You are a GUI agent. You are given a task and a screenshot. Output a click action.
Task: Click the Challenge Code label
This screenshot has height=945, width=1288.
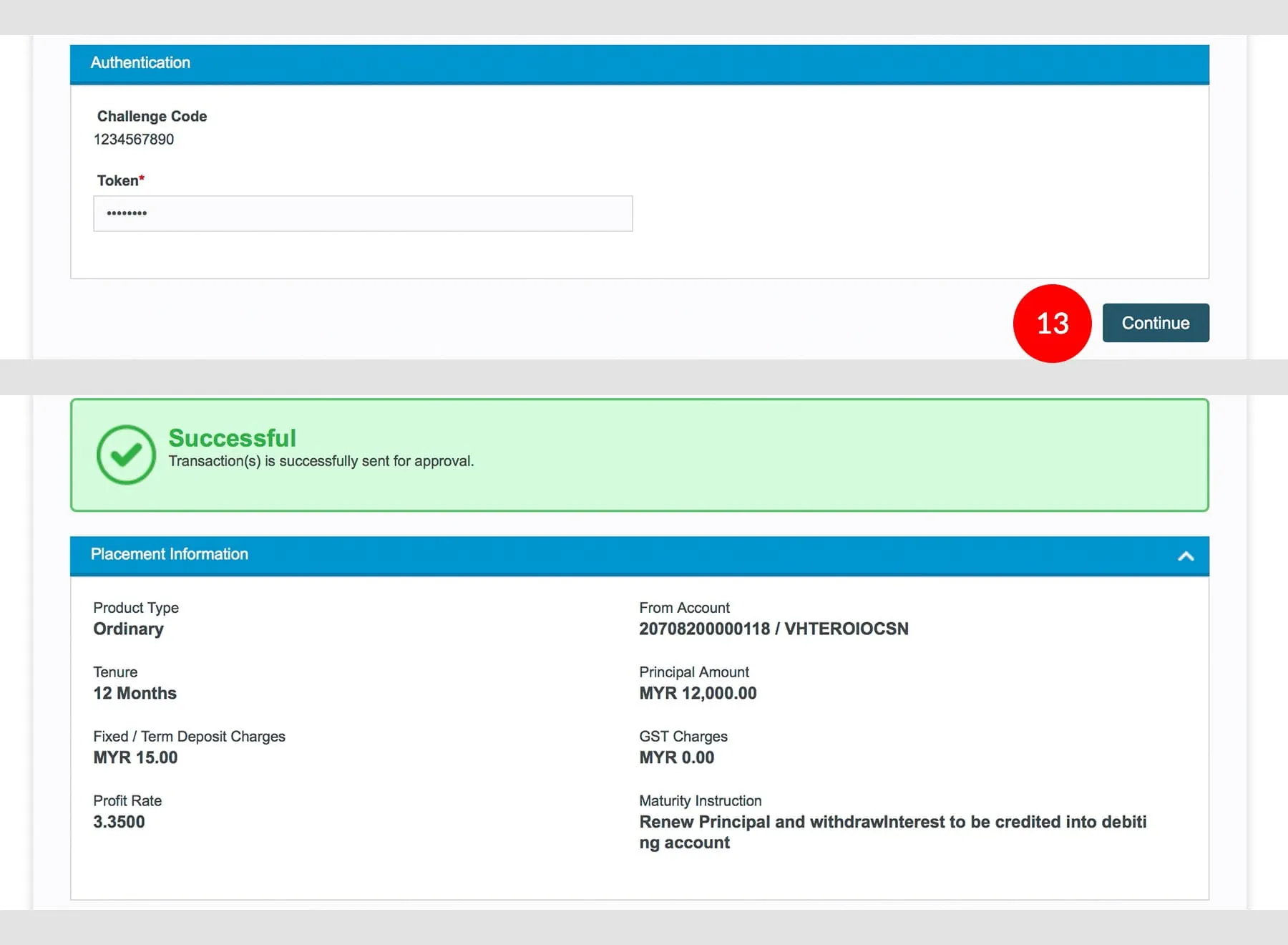point(152,116)
